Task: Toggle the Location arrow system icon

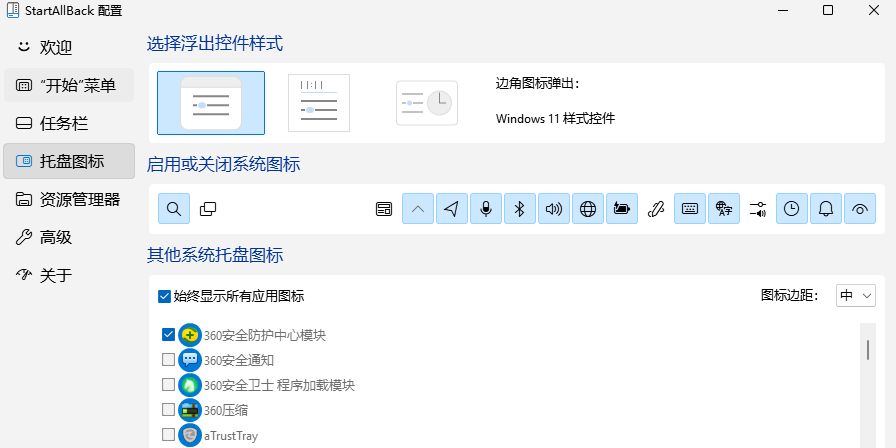Action: (x=452, y=209)
